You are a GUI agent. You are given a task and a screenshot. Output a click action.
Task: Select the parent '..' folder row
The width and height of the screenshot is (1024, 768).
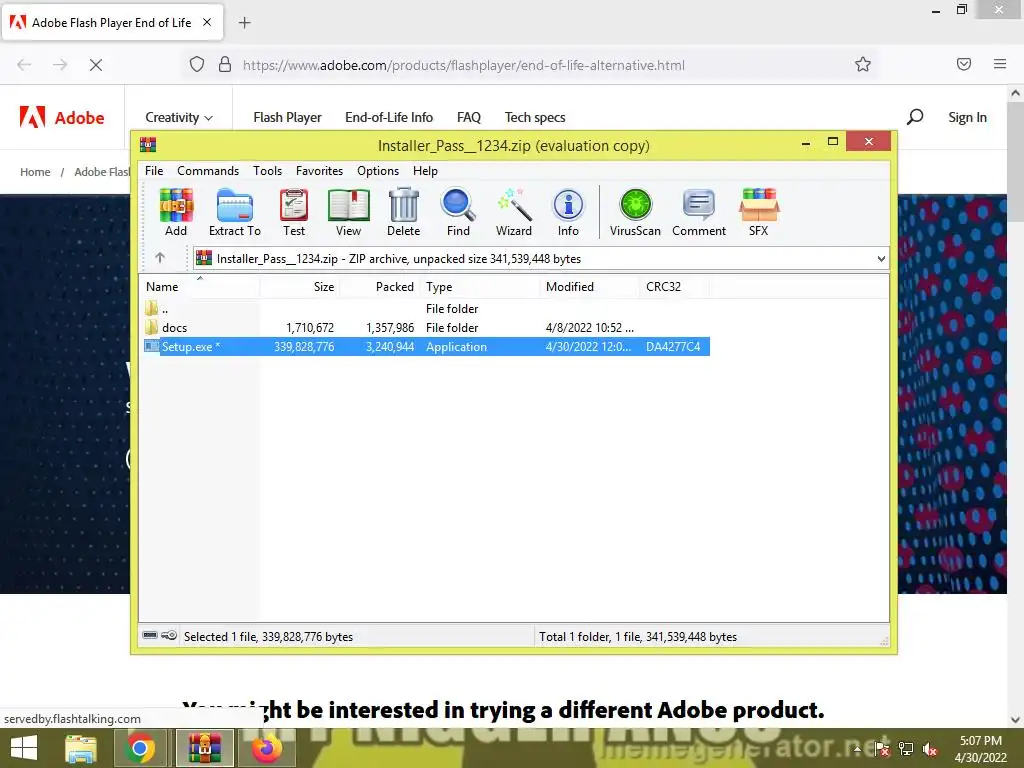[426, 309]
